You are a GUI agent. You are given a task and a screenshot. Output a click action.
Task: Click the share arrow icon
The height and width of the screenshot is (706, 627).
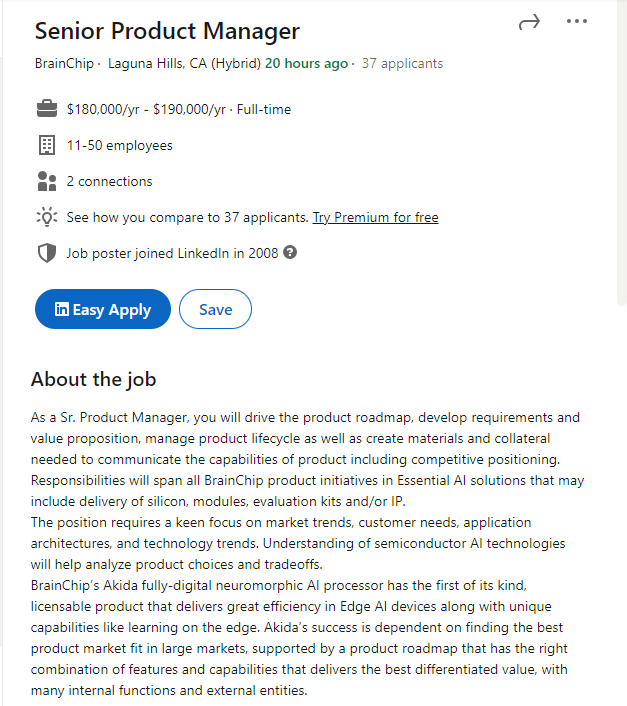(x=529, y=22)
